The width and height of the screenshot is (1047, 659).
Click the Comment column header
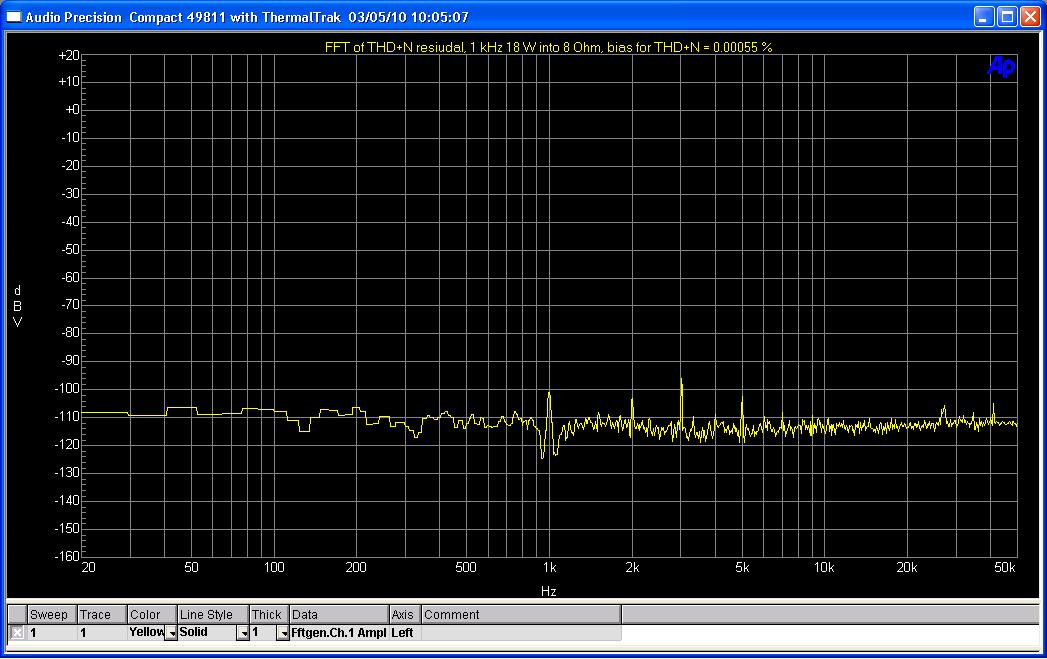521,614
